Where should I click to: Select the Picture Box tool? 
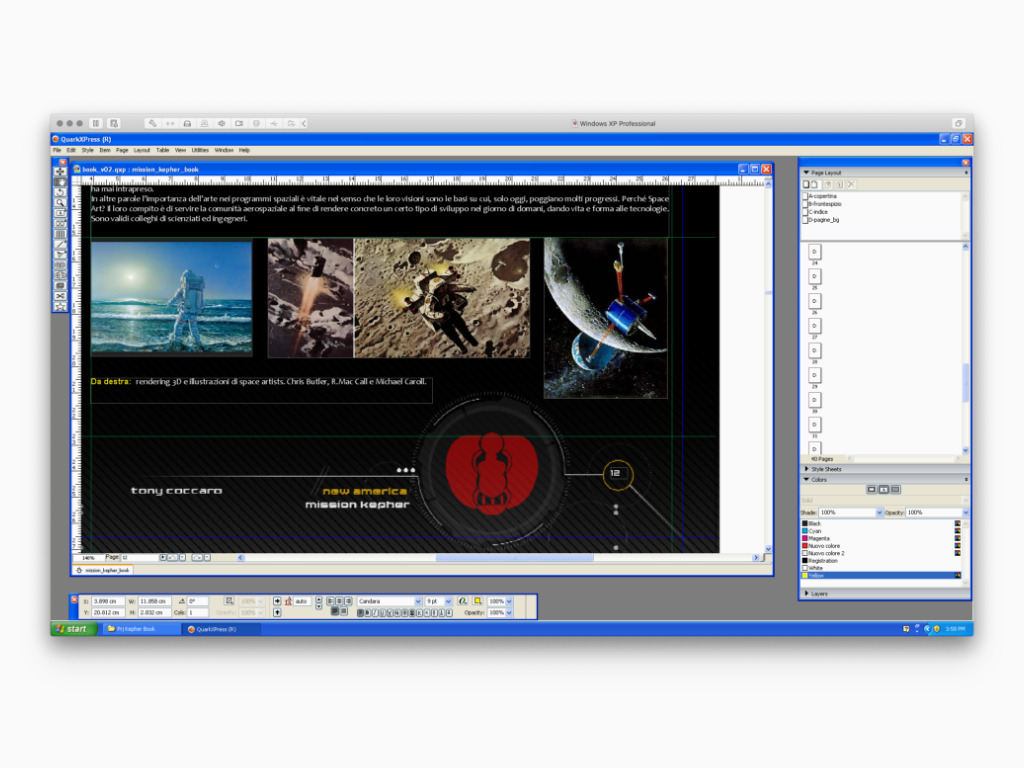[x=60, y=223]
